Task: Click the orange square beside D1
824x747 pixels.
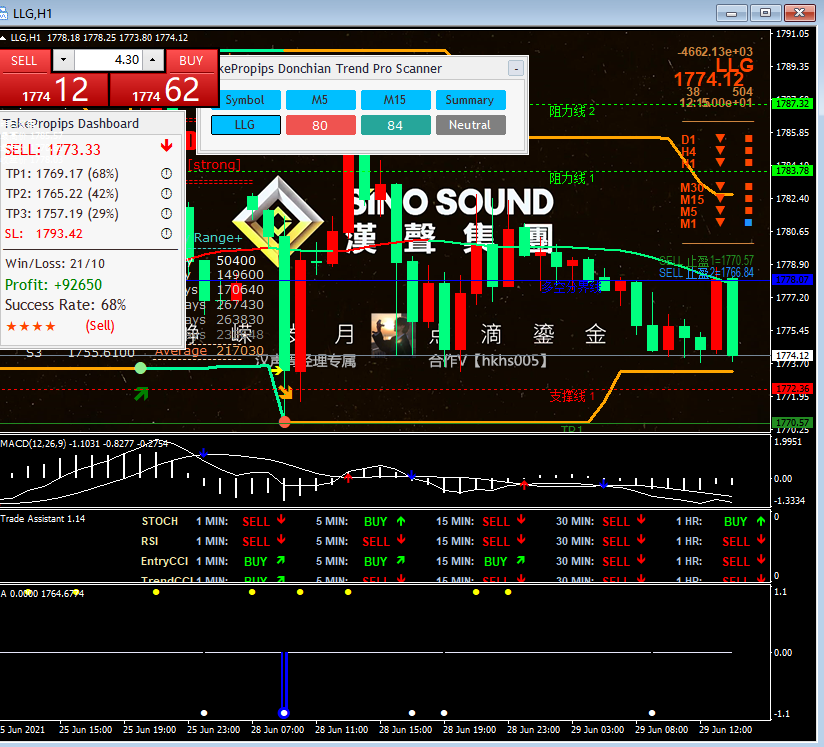Action: pos(749,139)
